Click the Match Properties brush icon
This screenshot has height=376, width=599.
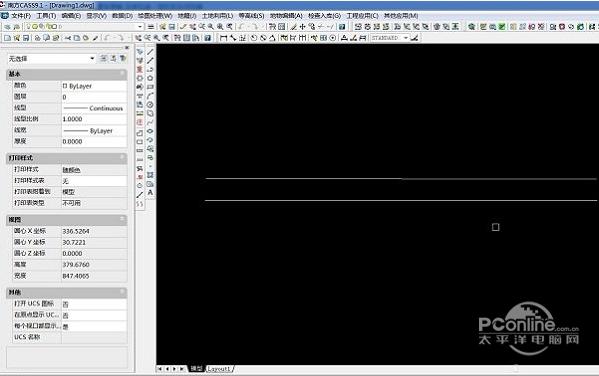click(x=96, y=38)
